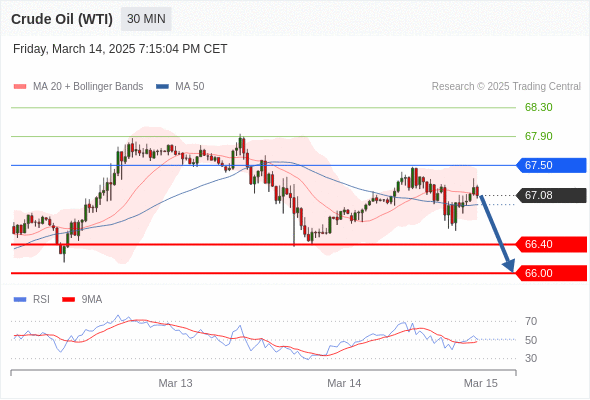Click the 66.00 red support tag
Screen dimensions: 590x400
coord(552,273)
